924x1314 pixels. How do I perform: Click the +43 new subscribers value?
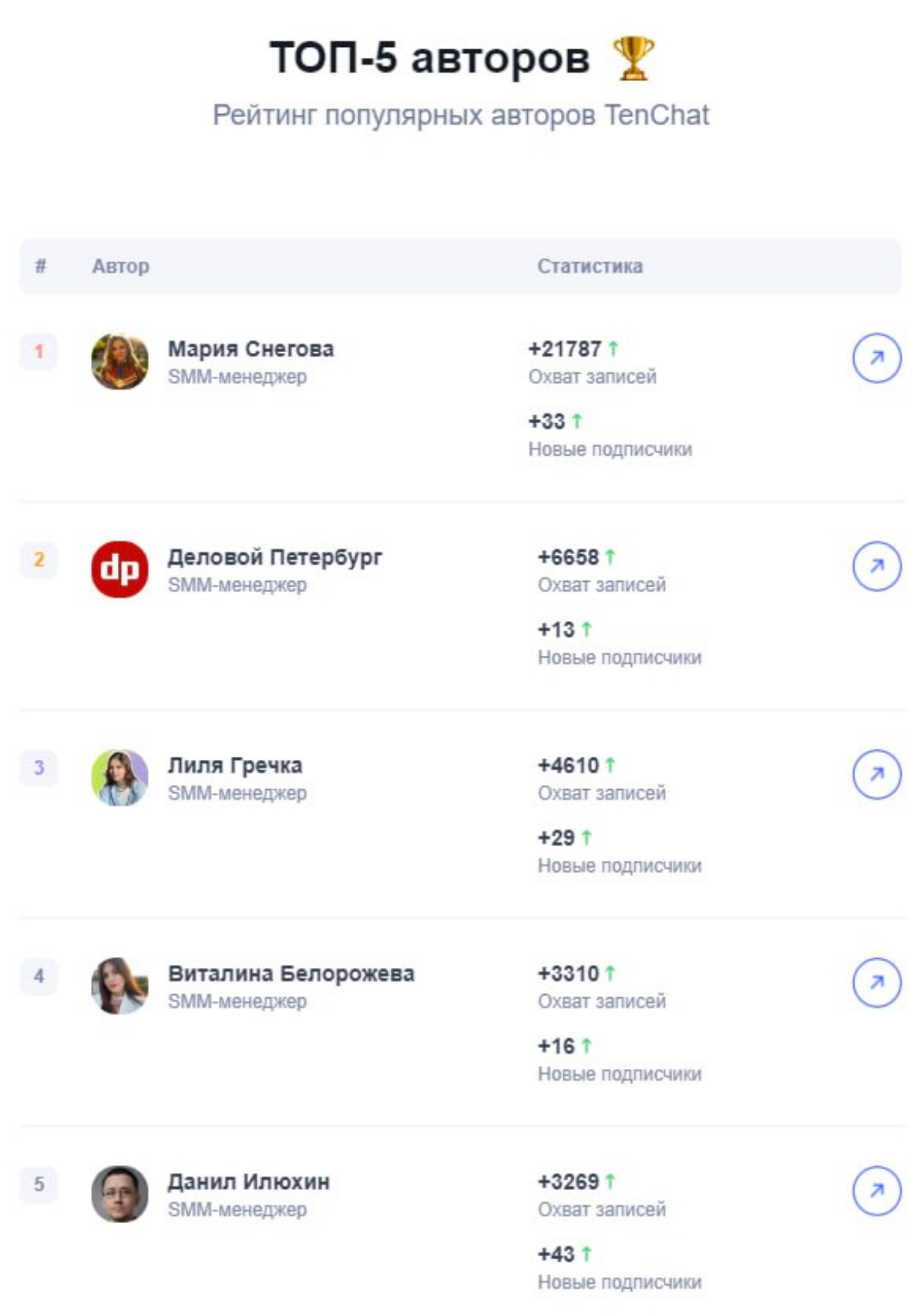[x=556, y=1254]
